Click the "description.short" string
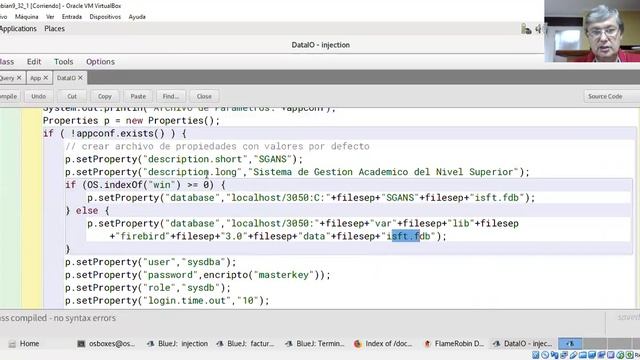Image resolution: width=640 pixels, height=360 pixels. click(195, 159)
